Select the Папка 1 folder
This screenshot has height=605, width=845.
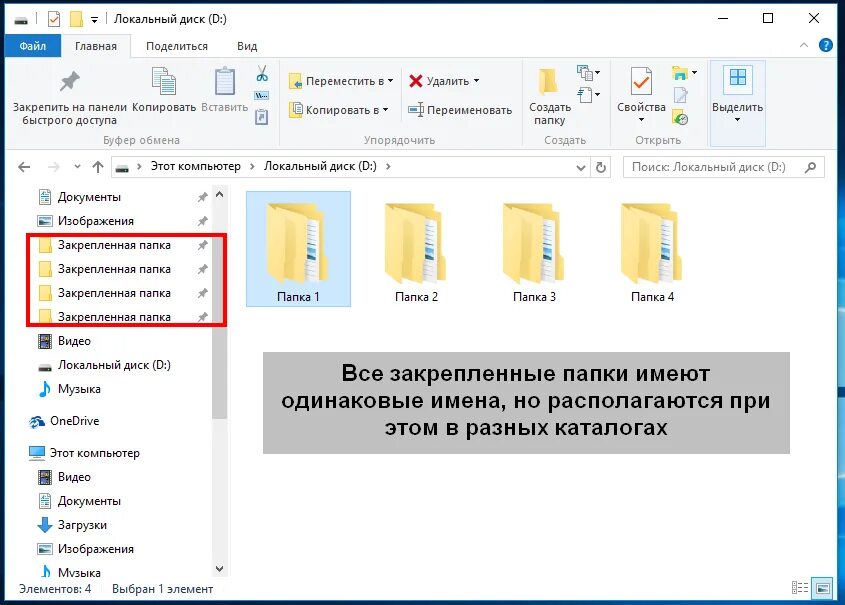[298, 249]
